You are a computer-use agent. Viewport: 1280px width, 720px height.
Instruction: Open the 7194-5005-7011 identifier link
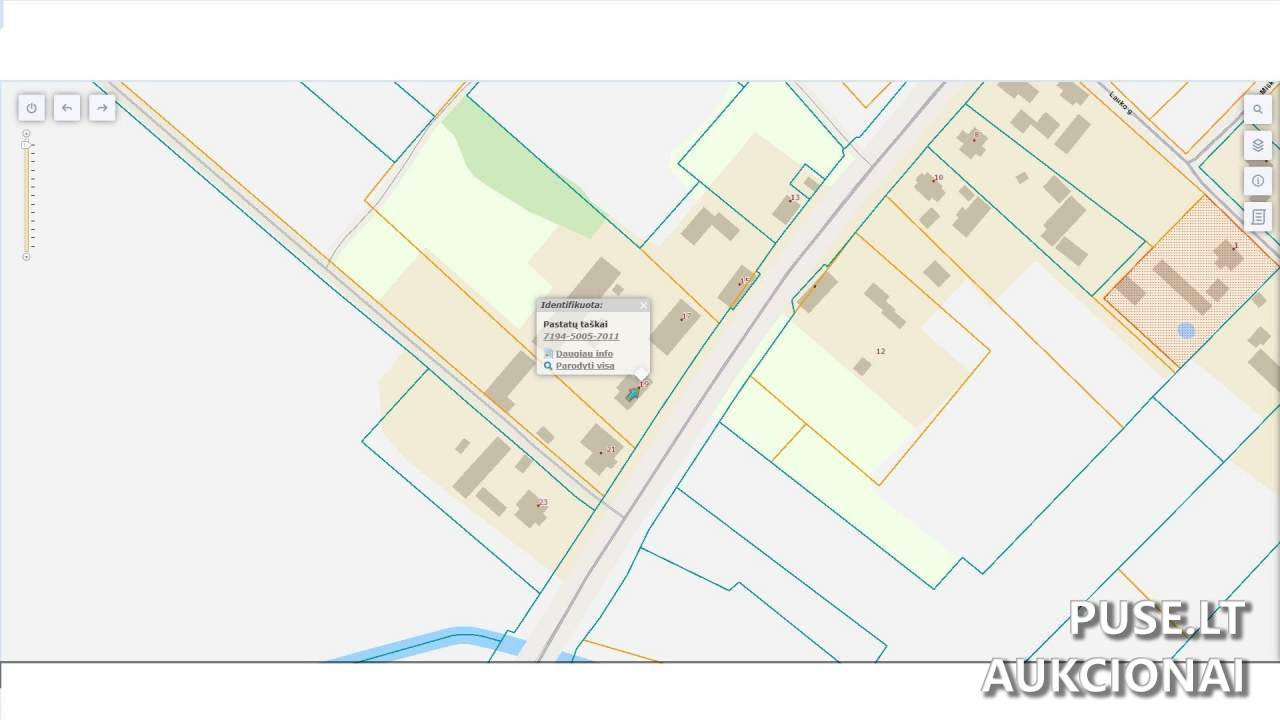581,337
